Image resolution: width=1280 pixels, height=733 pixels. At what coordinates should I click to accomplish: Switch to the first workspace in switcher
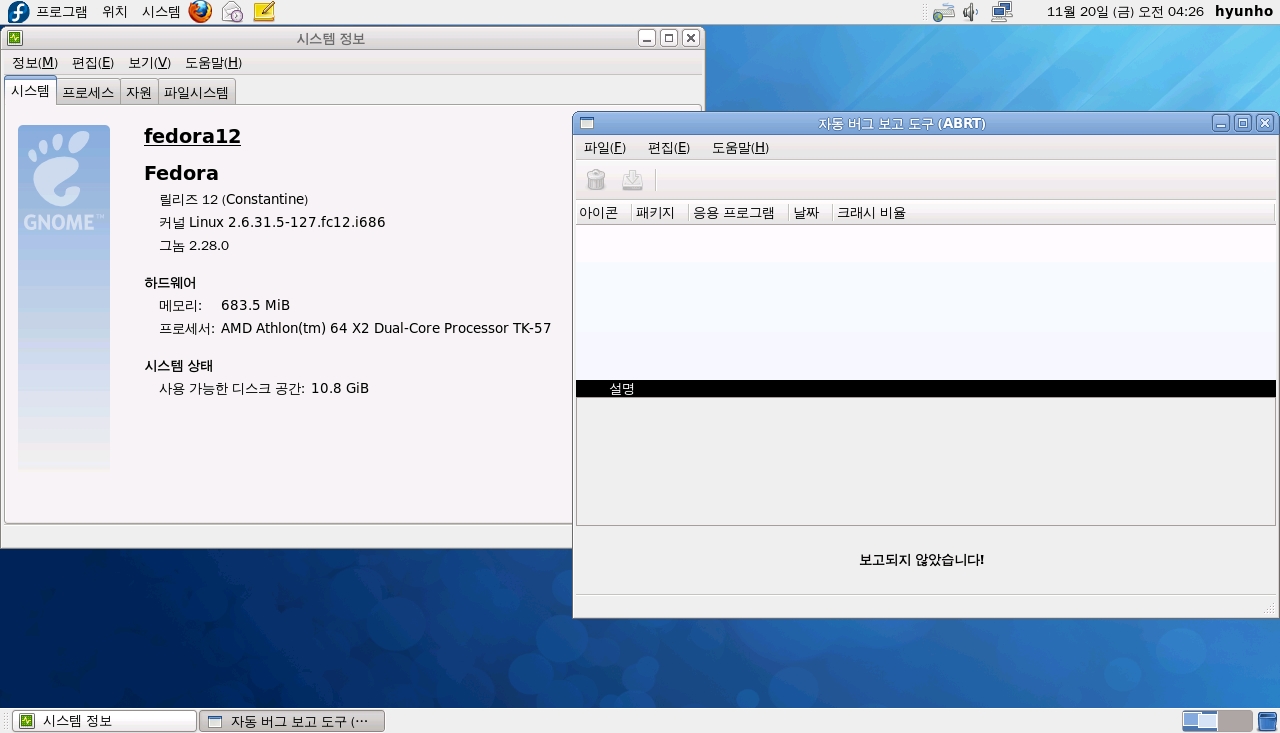(x=1200, y=721)
